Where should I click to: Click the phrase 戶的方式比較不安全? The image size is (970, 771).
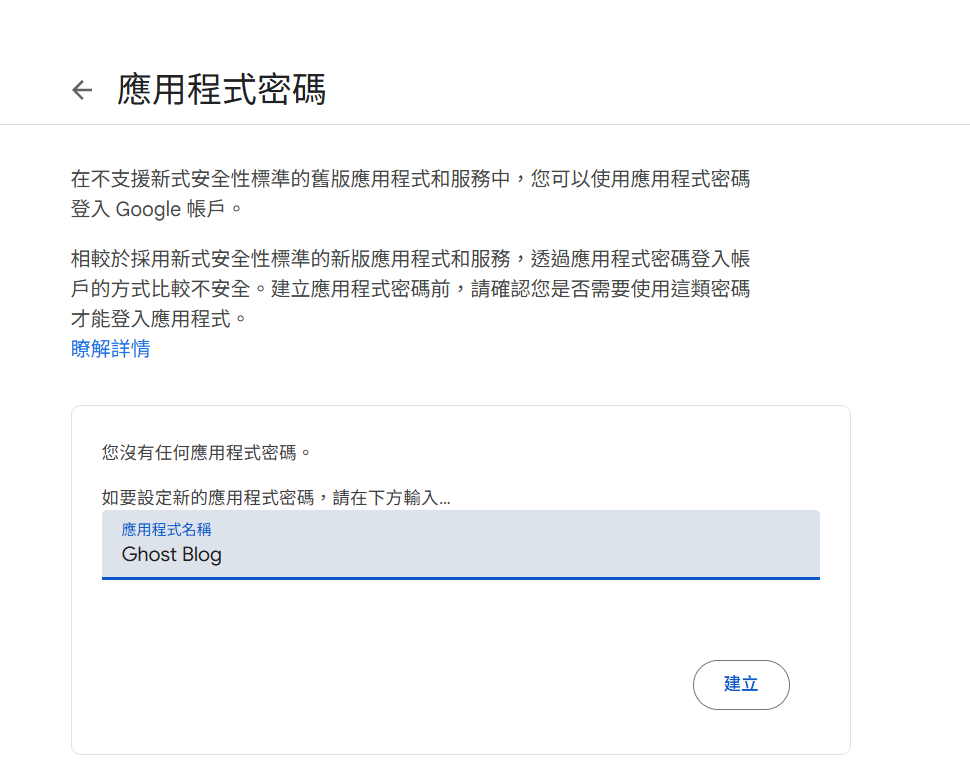tap(170, 290)
